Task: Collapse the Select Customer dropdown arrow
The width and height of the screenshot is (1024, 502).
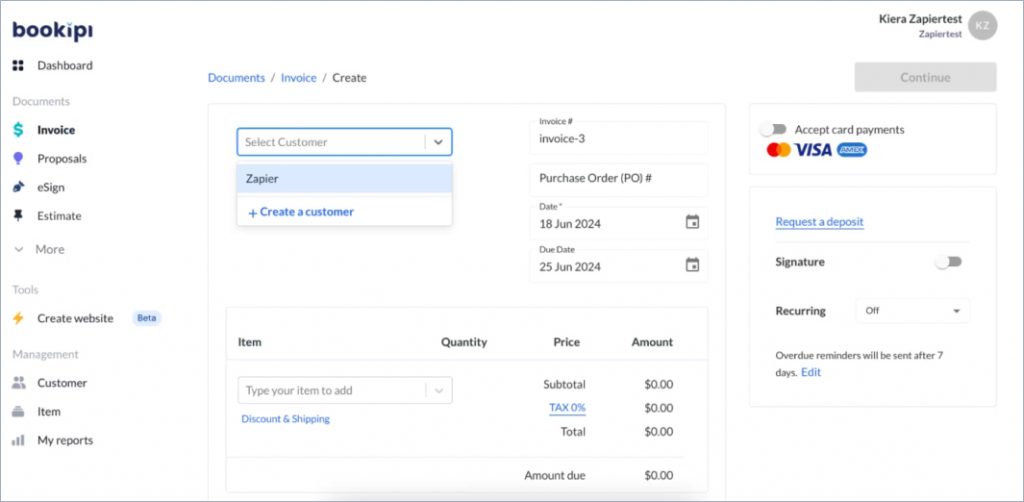Action: point(438,142)
